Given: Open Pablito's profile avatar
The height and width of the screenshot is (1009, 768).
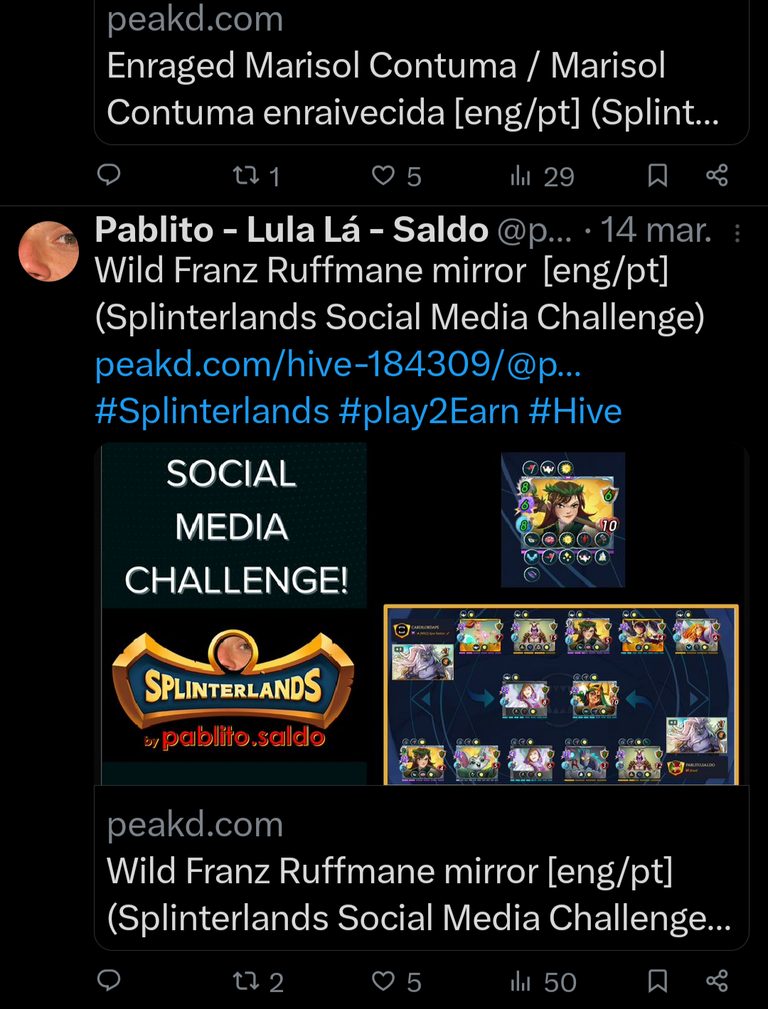Looking at the screenshot, I should click(48, 251).
